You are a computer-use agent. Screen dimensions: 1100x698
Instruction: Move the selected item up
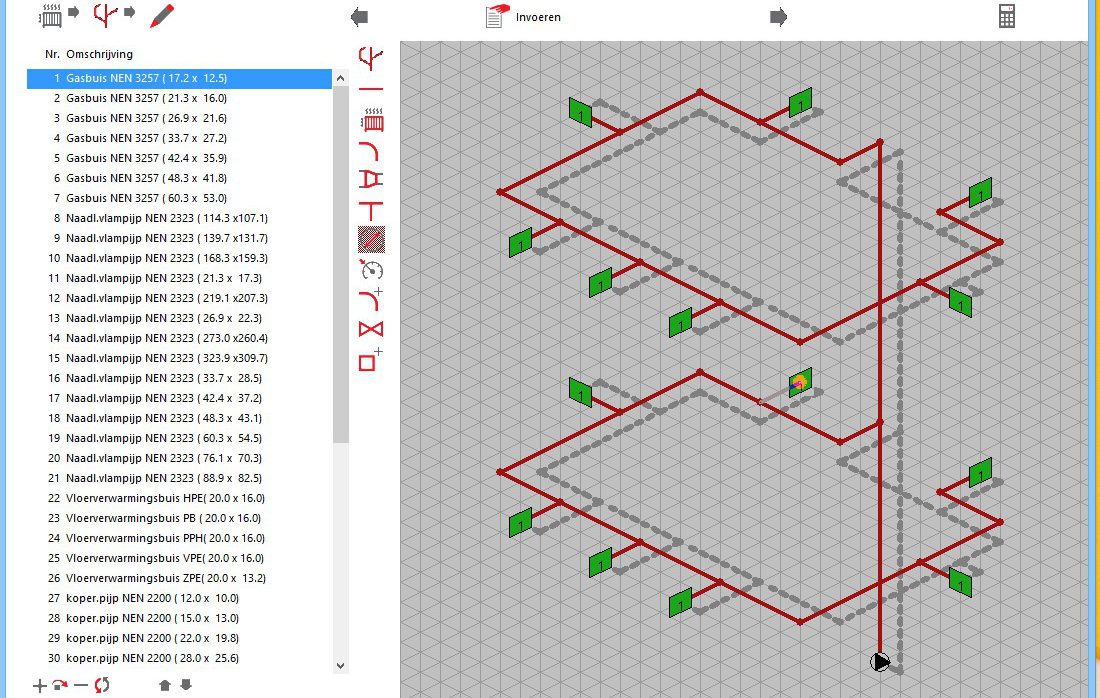pos(165,685)
